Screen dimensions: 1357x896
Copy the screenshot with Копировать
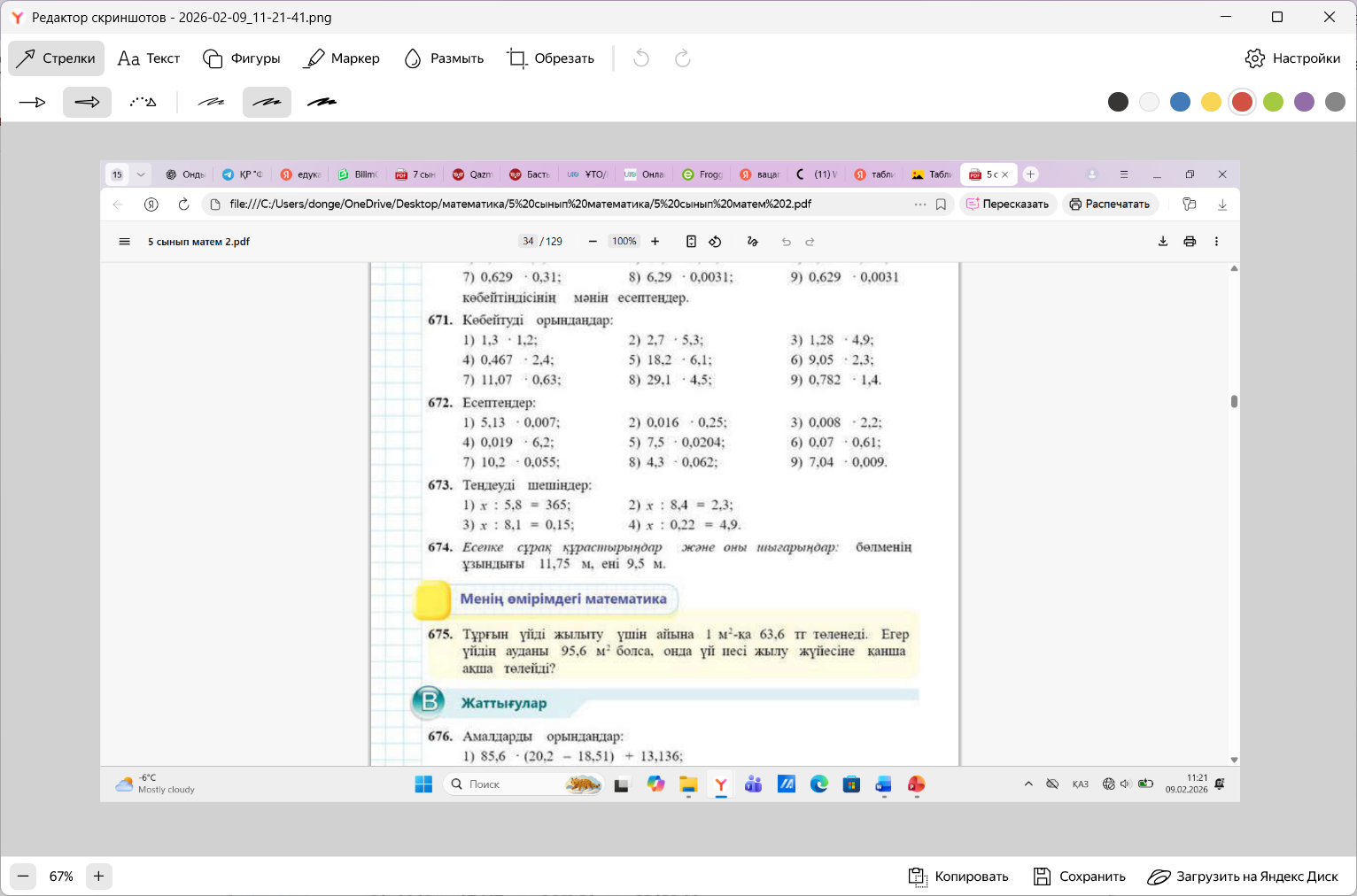pyautogui.click(x=958, y=877)
